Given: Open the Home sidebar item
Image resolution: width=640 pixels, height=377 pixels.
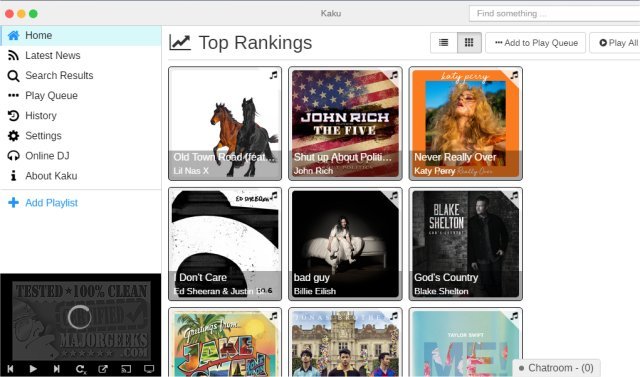Looking at the screenshot, I should (x=80, y=35).
